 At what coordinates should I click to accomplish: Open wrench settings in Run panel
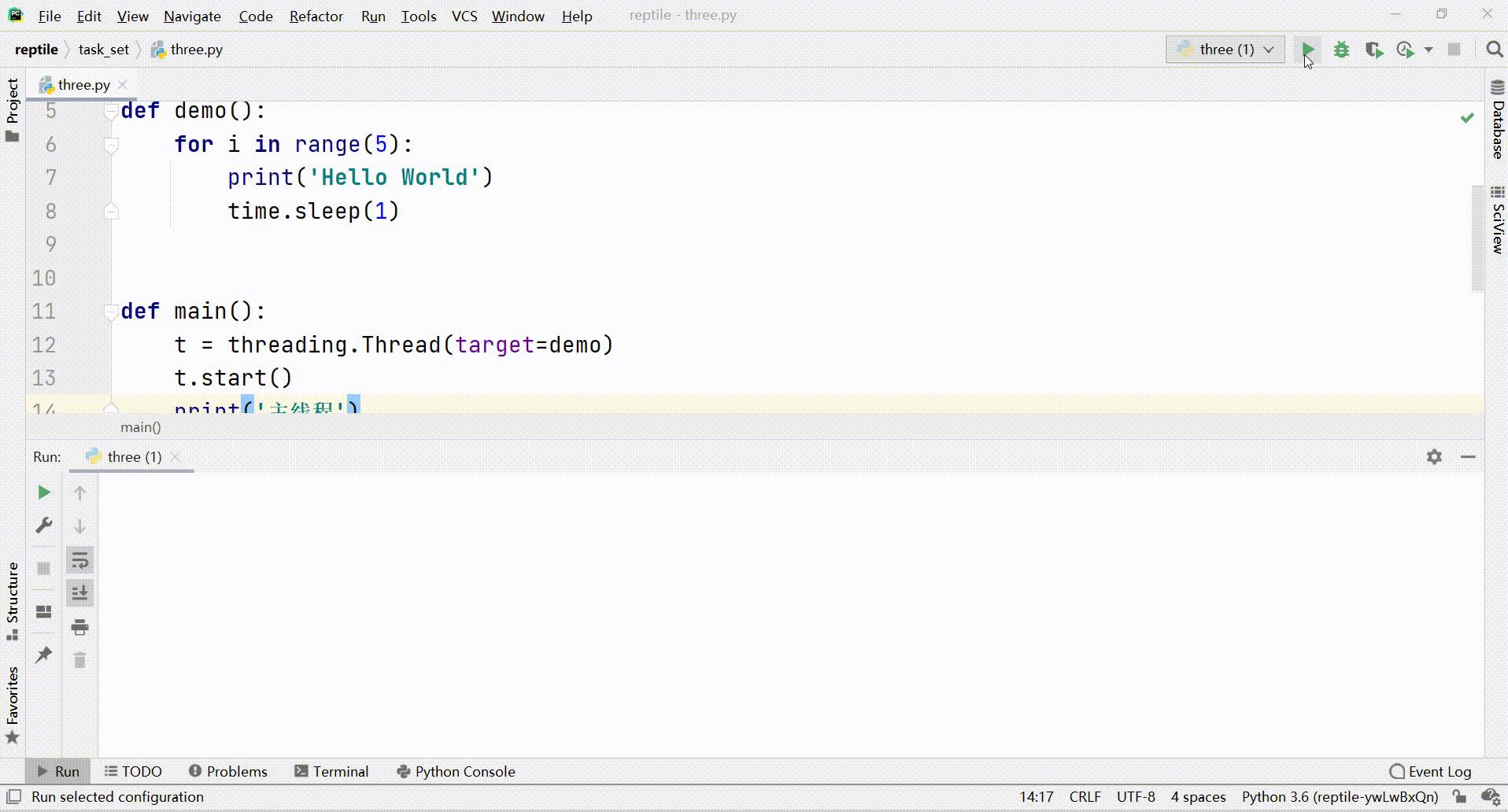(44, 526)
